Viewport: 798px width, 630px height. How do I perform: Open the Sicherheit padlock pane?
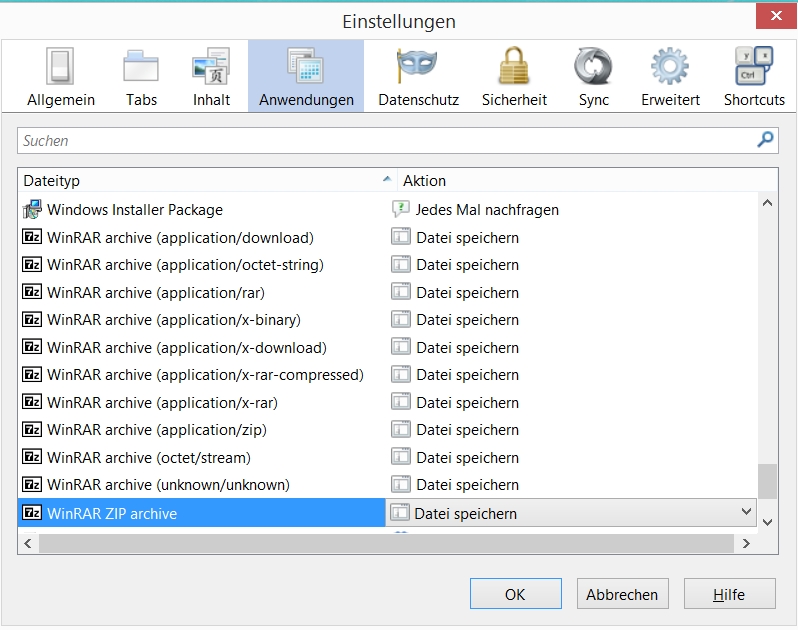point(514,76)
